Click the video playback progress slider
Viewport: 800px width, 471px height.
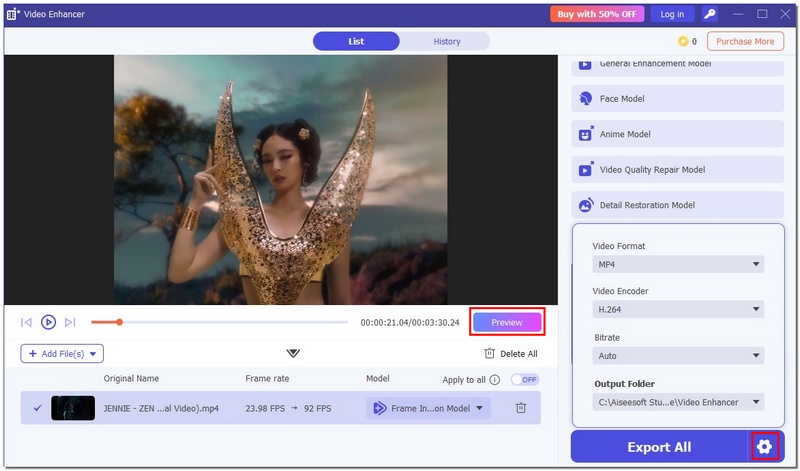219,322
